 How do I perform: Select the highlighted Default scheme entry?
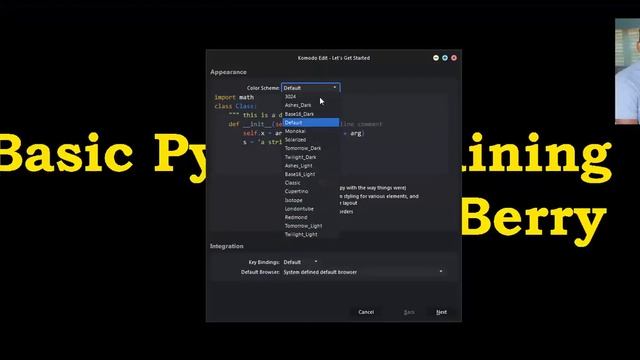(311, 122)
